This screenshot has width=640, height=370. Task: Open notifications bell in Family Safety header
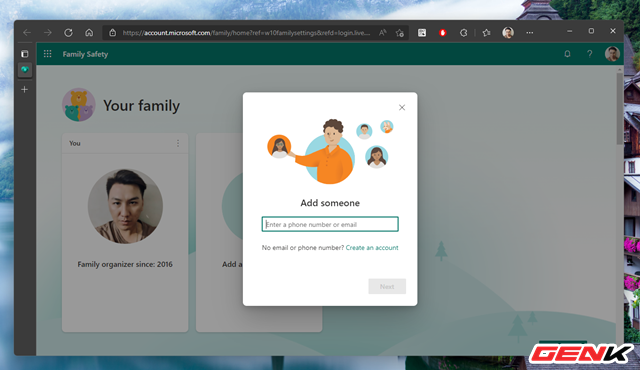[567, 54]
